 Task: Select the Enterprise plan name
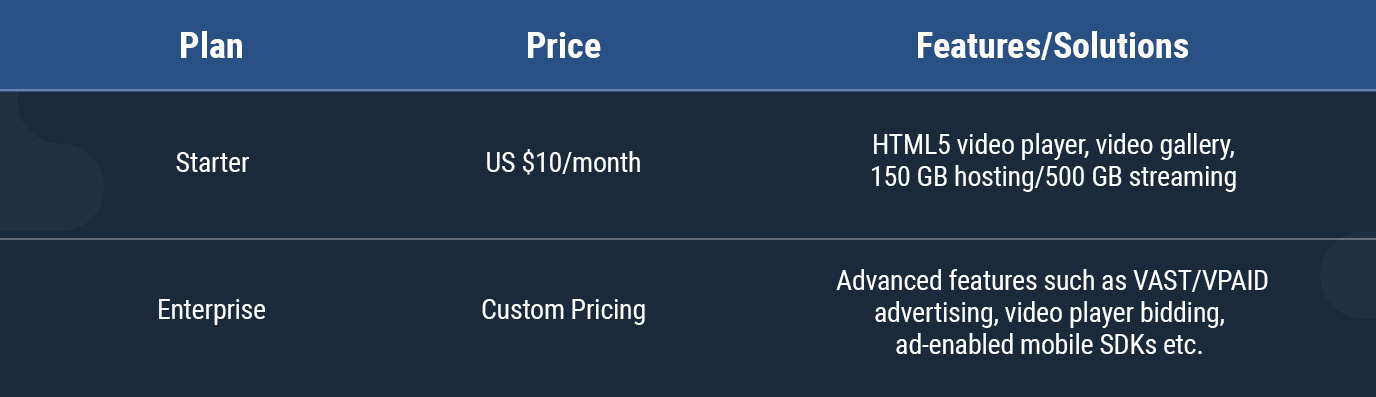pyautogui.click(x=212, y=310)
